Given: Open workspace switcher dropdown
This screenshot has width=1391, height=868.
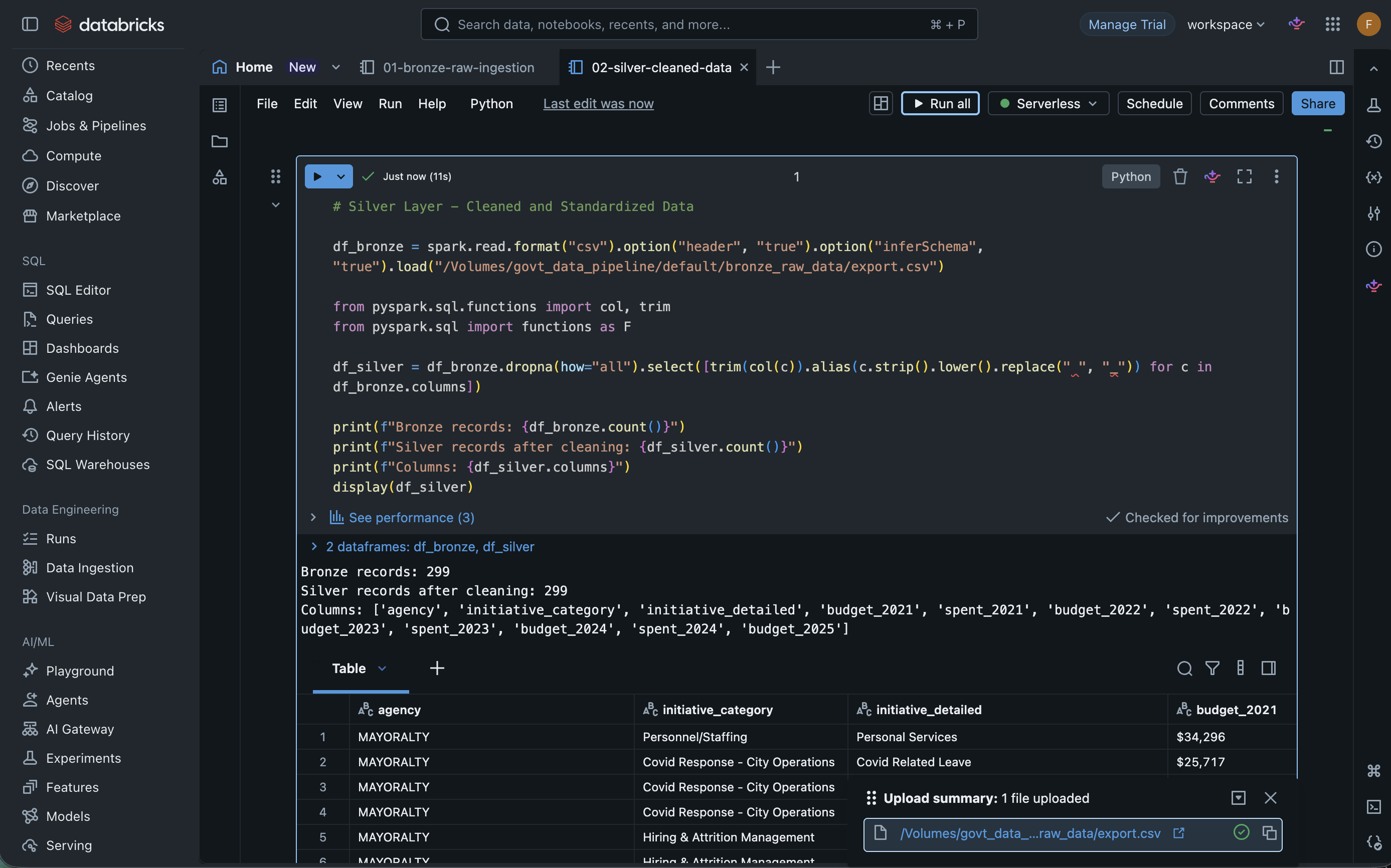Looking at the screenshot, I should pos(1226,24).
